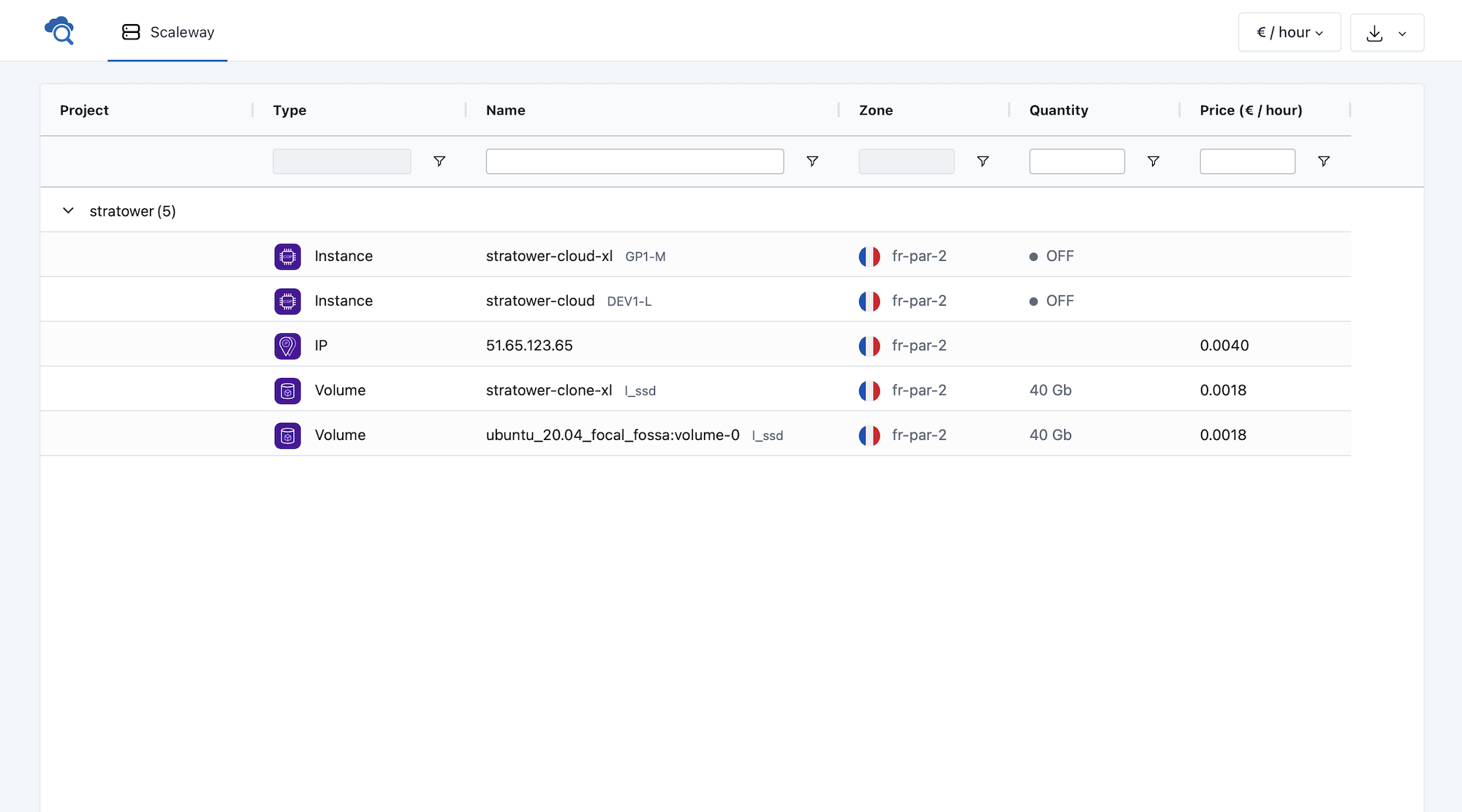Image resolution: width=1462 pixels, height=812 pixels.
Task: Collapse the stratower project group
Action: click(68, 210)
